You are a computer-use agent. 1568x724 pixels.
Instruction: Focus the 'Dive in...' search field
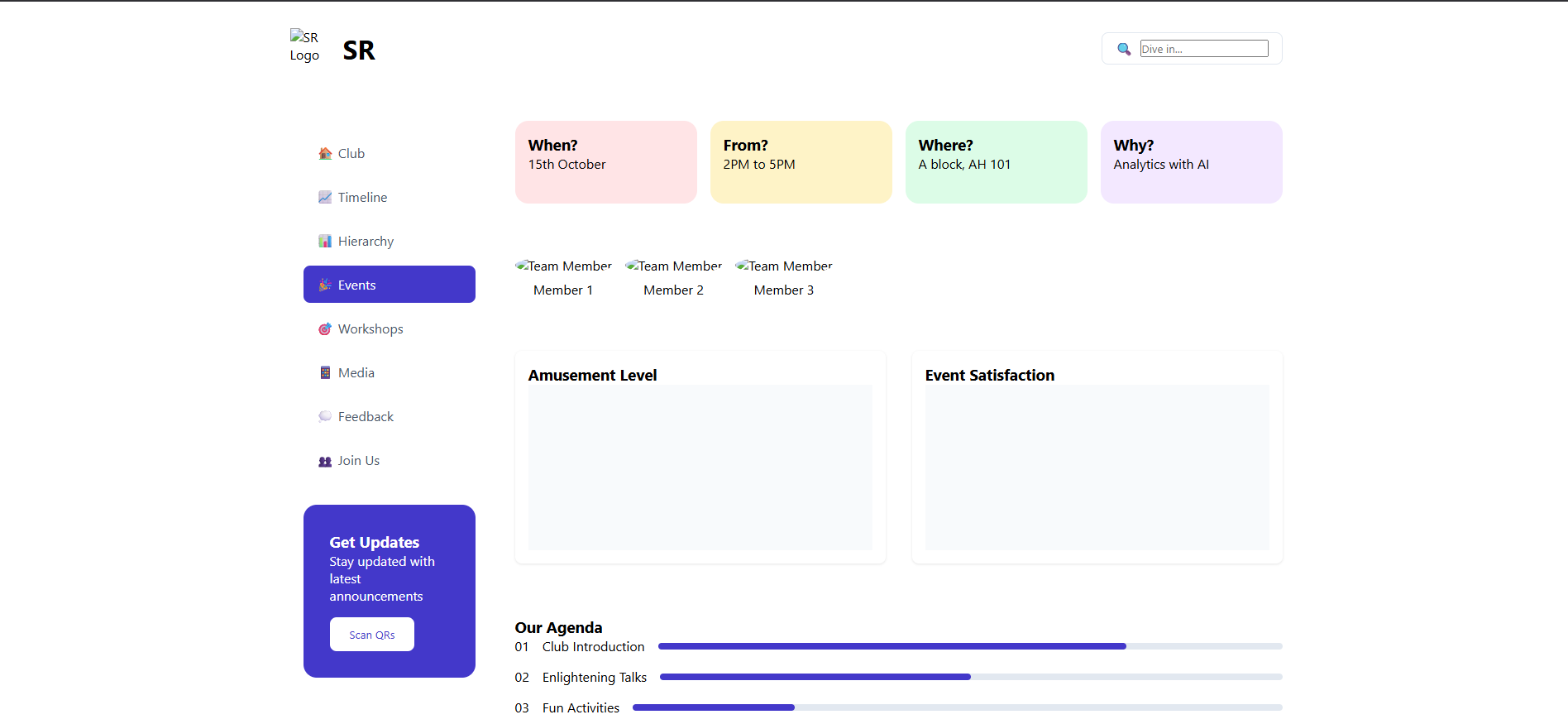[1203, 49]
